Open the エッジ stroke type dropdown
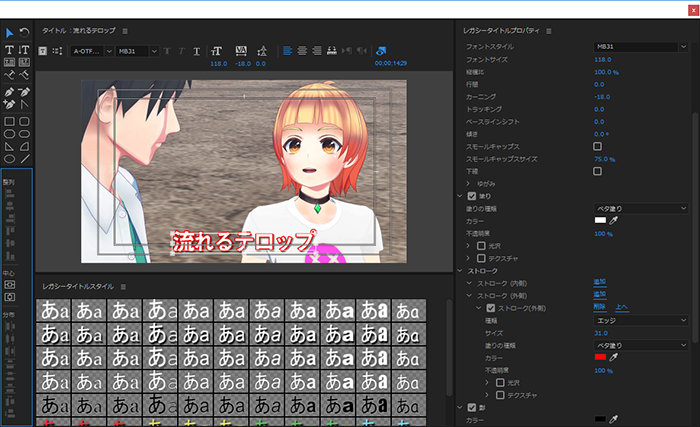The height and width of the screenshot is (427, 700). (640, 320)
